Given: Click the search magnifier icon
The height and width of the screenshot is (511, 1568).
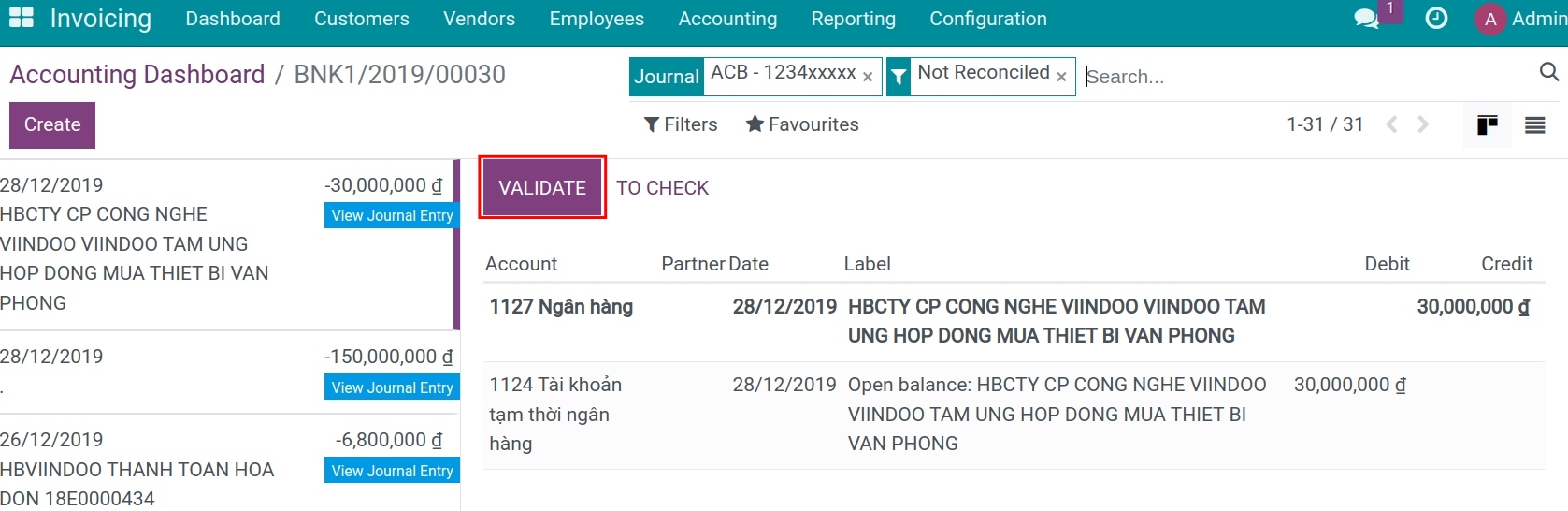Looking at the screenshot, I should click(x=1548, y=72).
